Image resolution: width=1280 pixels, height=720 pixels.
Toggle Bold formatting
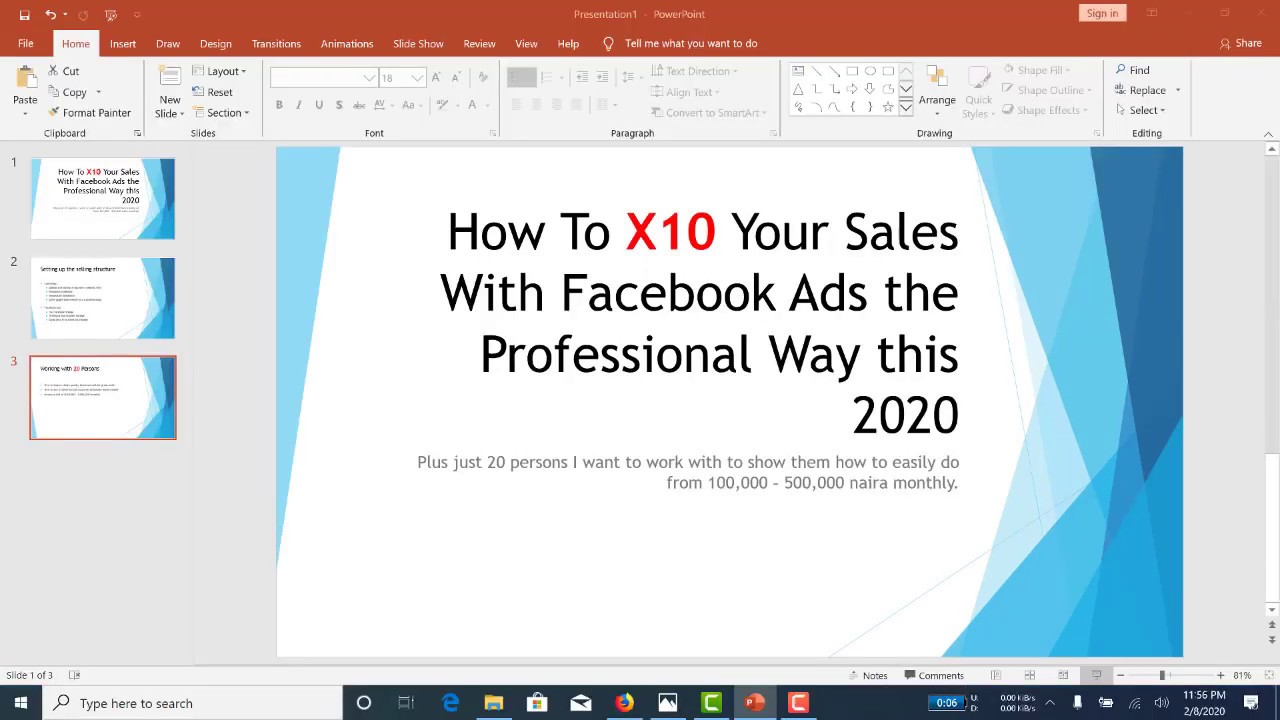coord(279,105)
